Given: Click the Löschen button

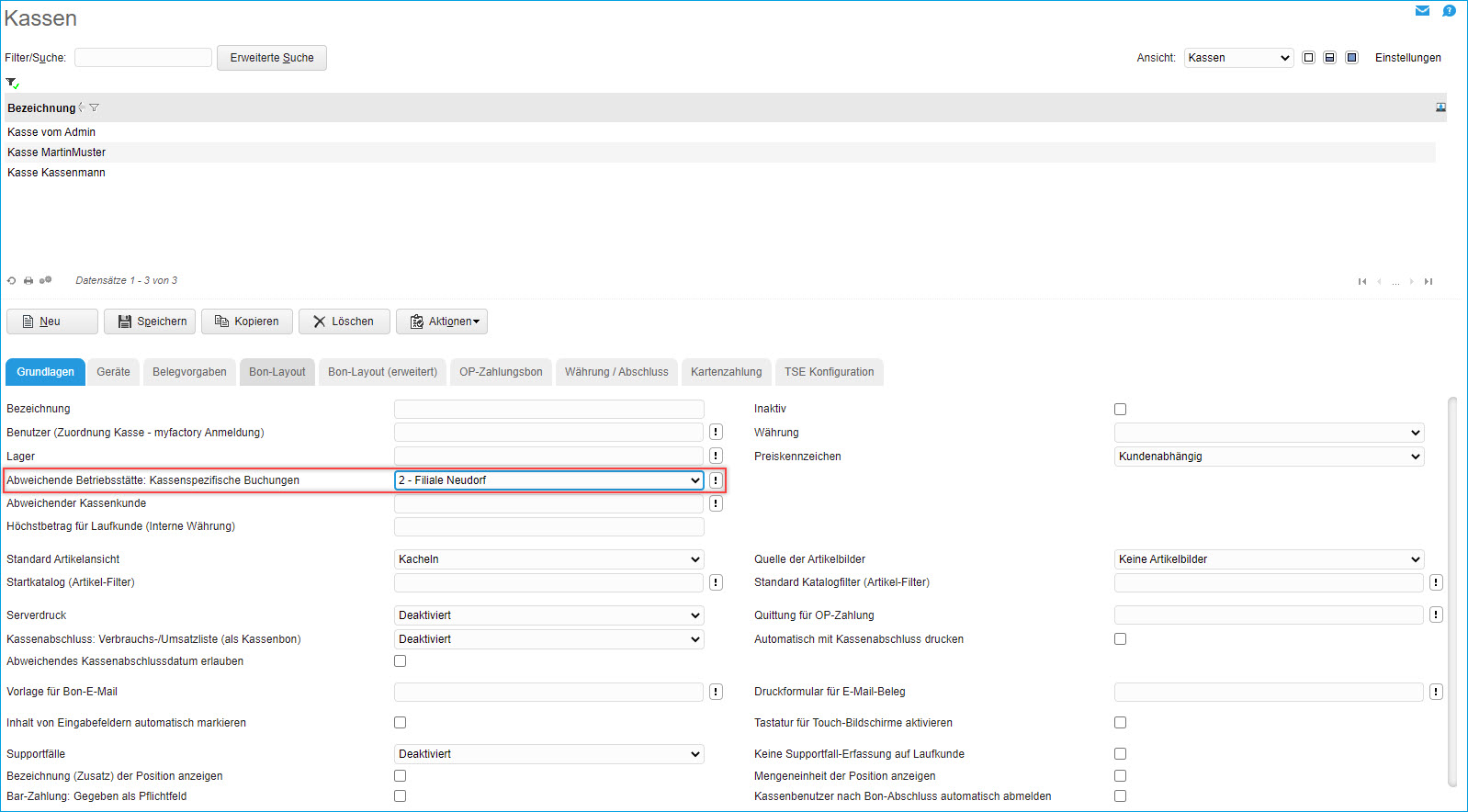Looking at the screenshot, I should (344, 321).
